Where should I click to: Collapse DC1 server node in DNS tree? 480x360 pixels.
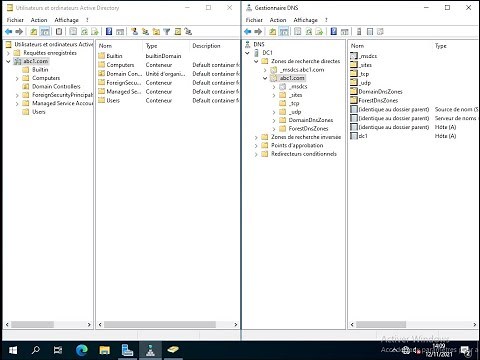248,53
